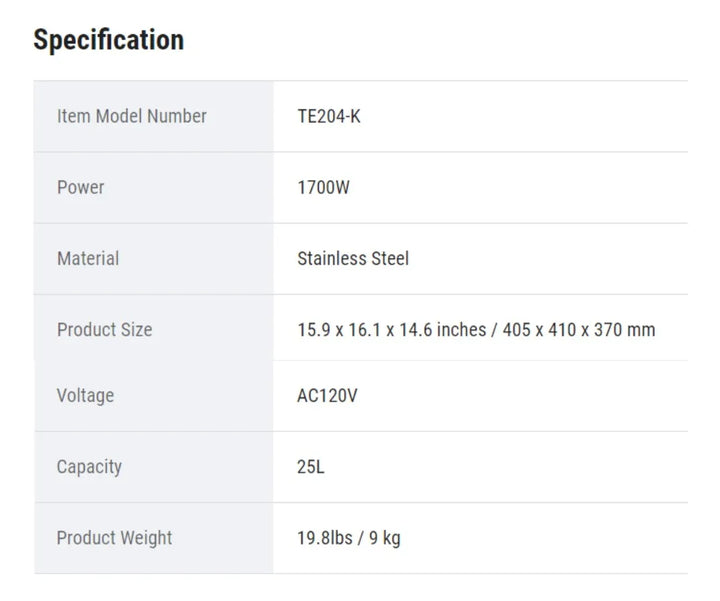Click the 25L capacity value

pyautogui.click(x=311, y=466)
